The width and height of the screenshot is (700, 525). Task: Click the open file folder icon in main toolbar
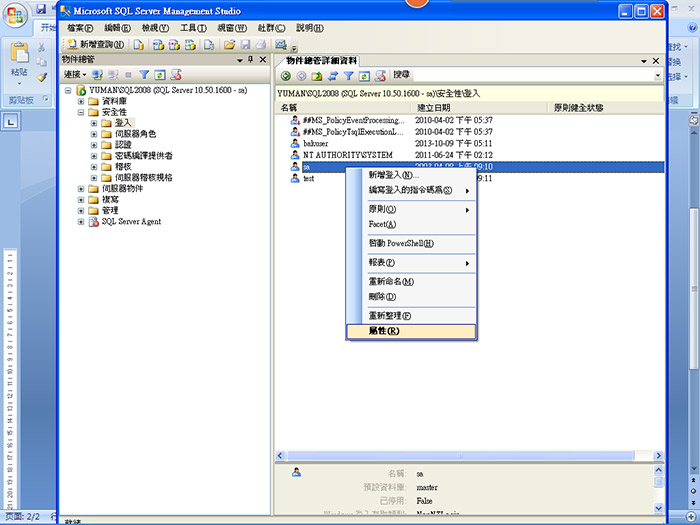coord(229,45)
